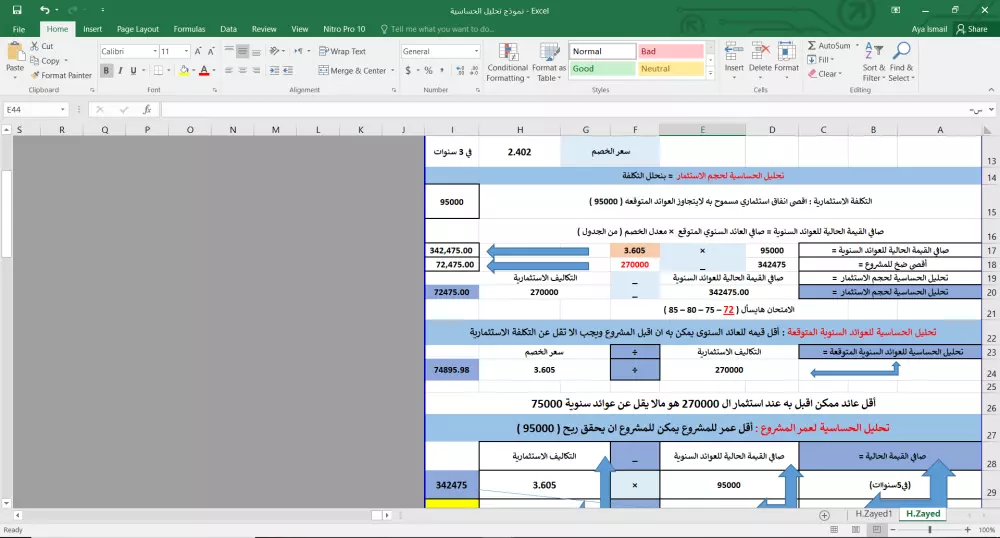The width and height of the screenshot is (1000, 538).
Task: Click the Save icon in title bar
Action: point(17,10)
